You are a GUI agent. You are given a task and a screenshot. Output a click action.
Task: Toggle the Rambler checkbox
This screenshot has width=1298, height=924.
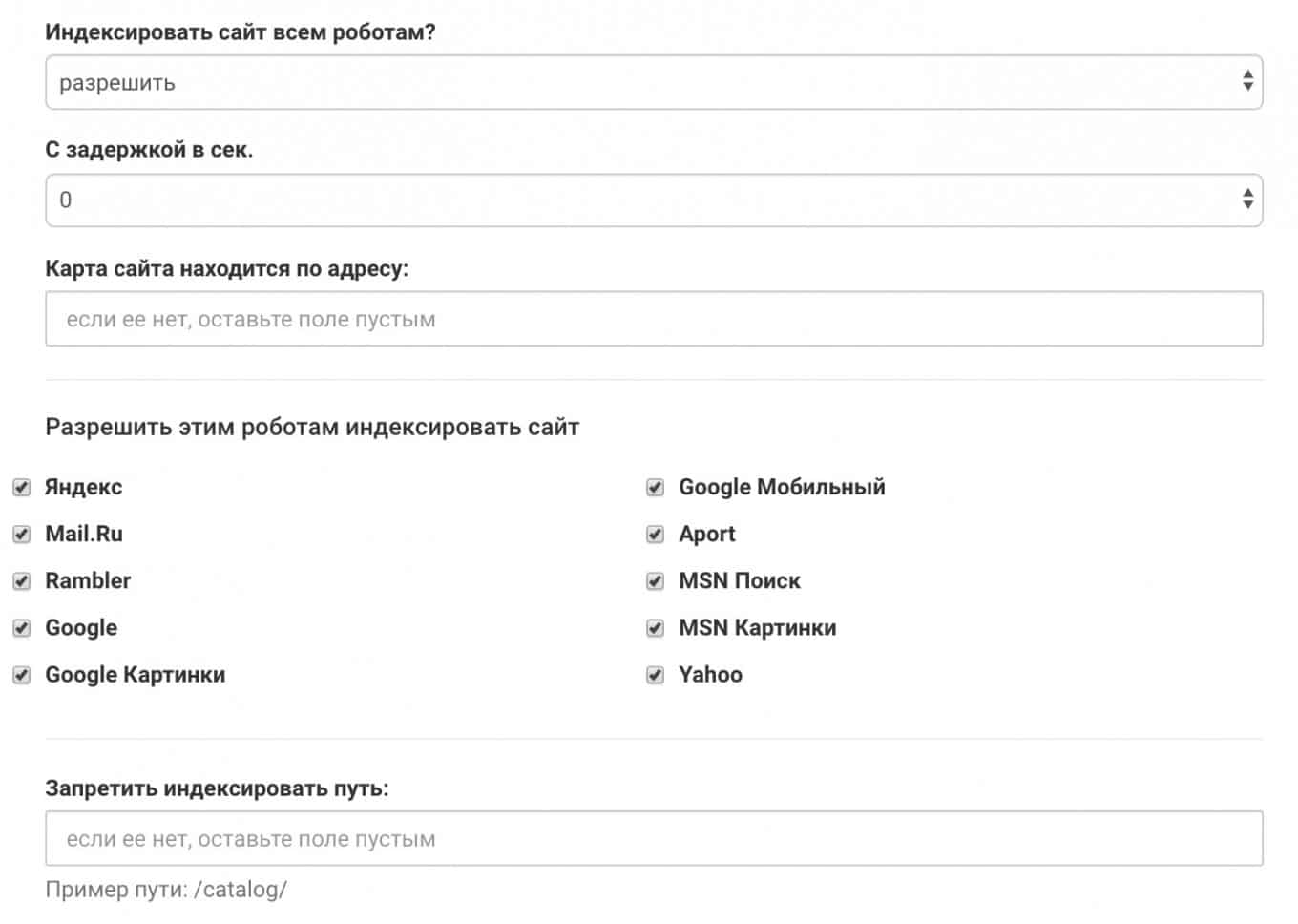21,581
